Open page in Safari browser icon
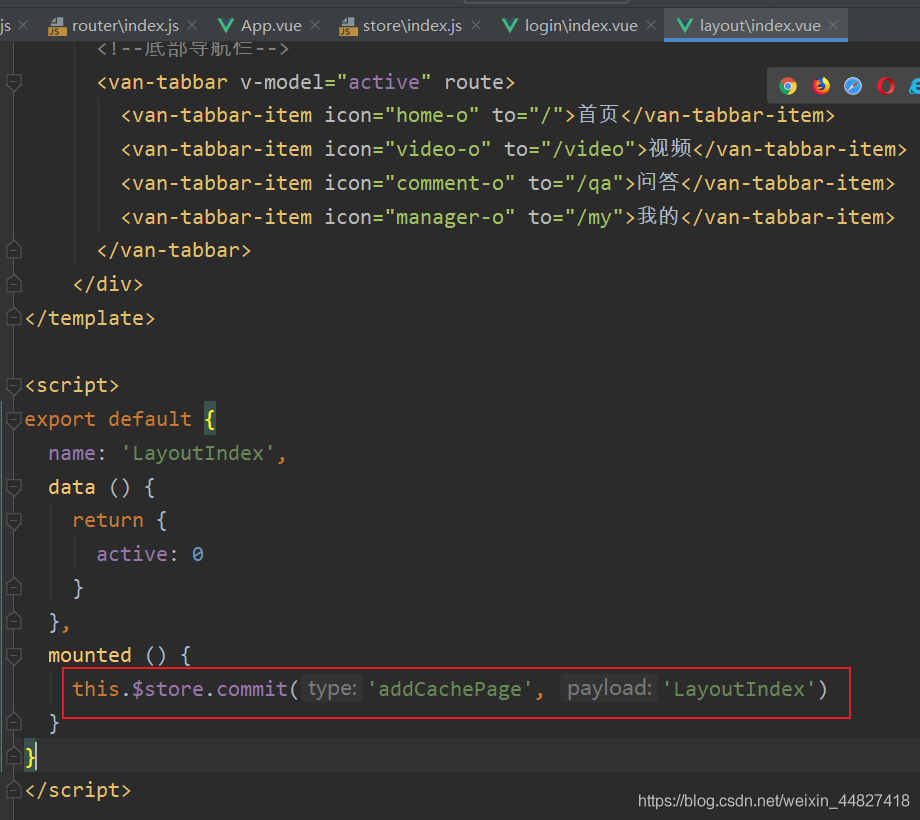This screenshot has height=820, width=920. [x=853, y=86]
